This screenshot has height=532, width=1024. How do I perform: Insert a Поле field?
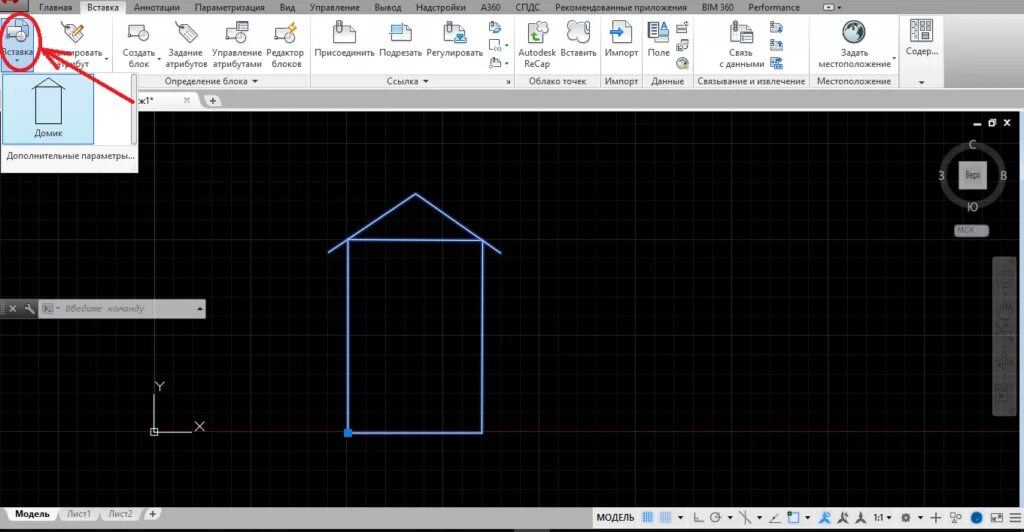[x=658, y=39]
